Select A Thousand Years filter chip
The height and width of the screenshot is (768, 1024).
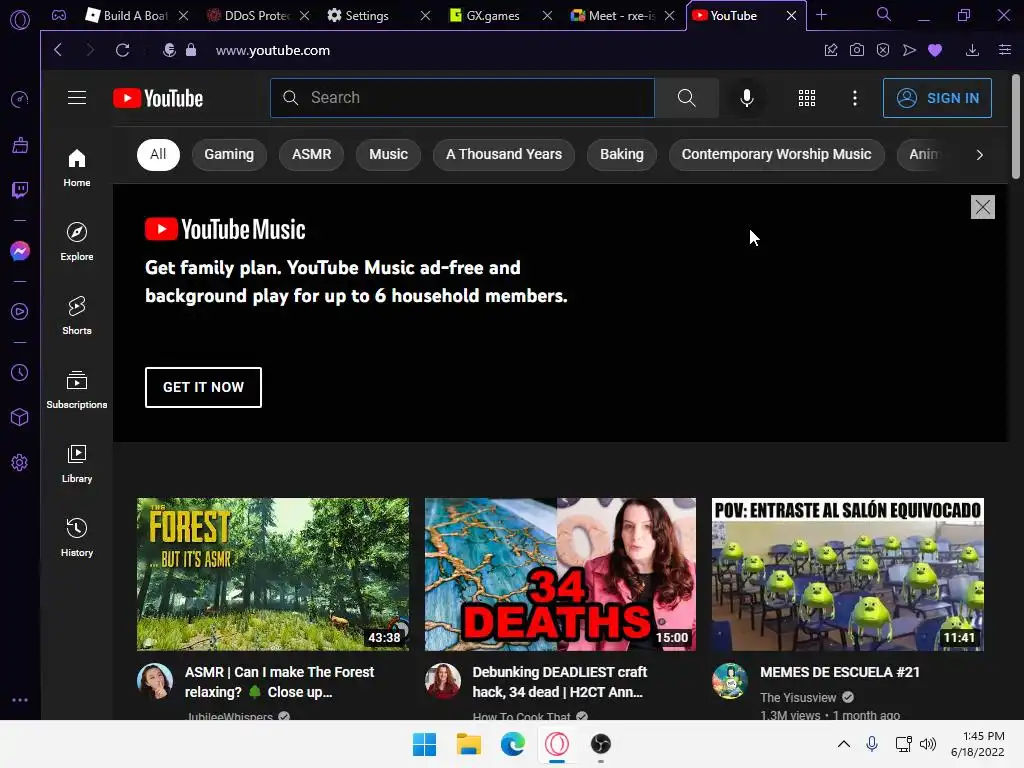click(x=504, y=155)
